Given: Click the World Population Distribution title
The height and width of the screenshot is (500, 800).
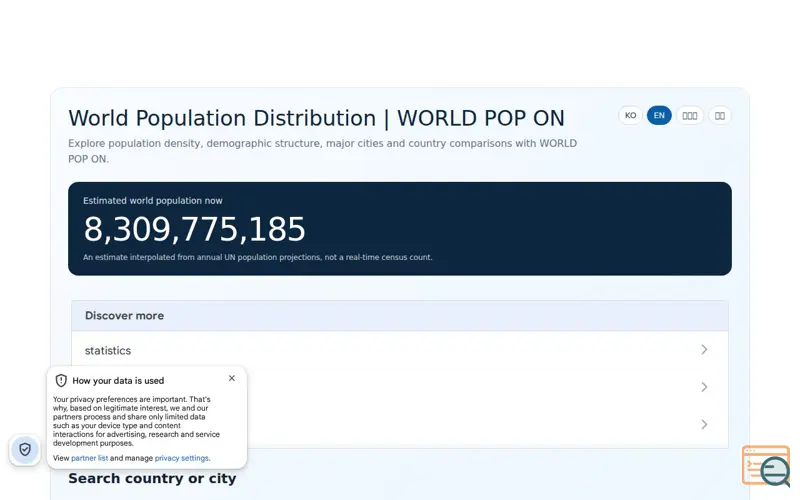Looking at the screenshot, I should click(x=316, y=118).
